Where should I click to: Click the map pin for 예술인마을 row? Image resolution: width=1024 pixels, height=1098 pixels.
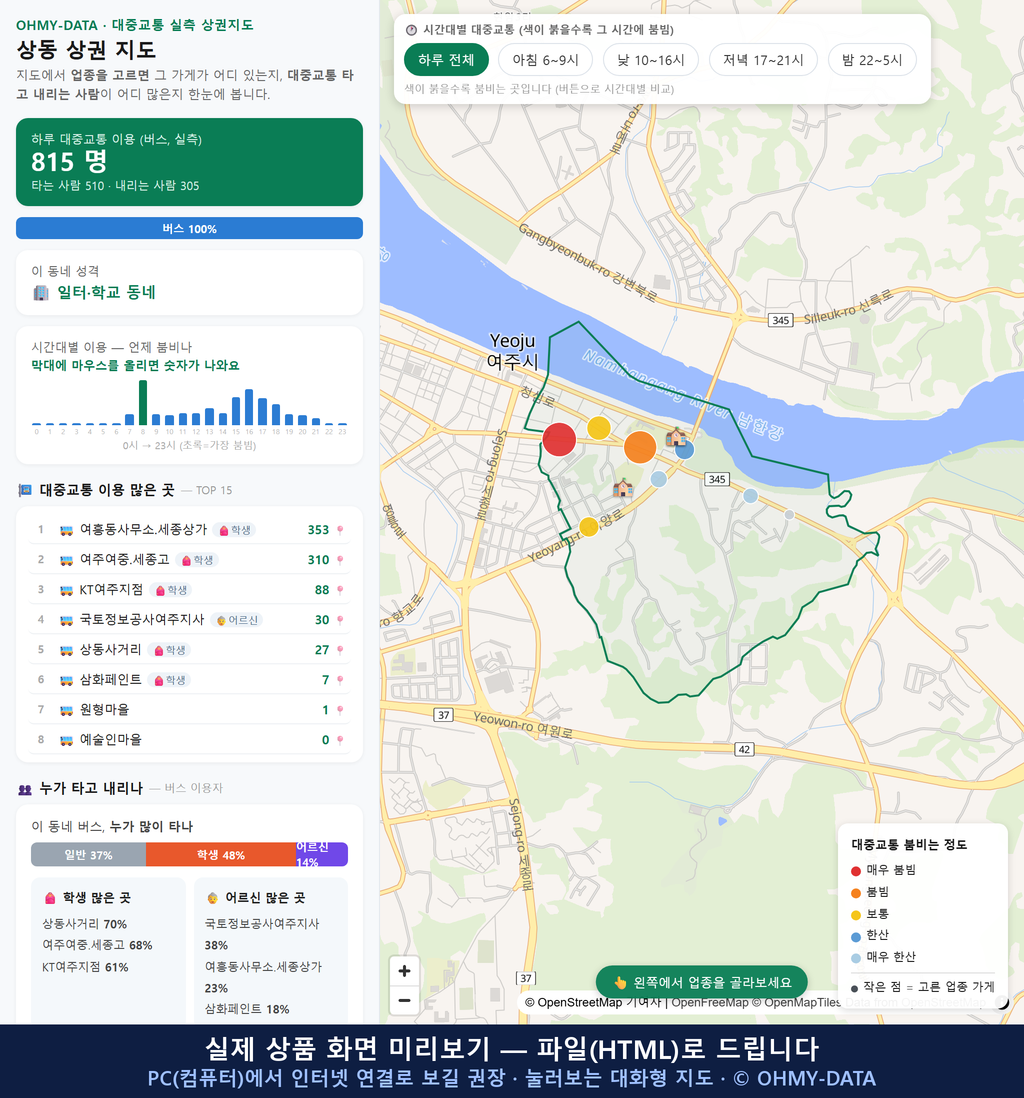(x=340, y=740)
